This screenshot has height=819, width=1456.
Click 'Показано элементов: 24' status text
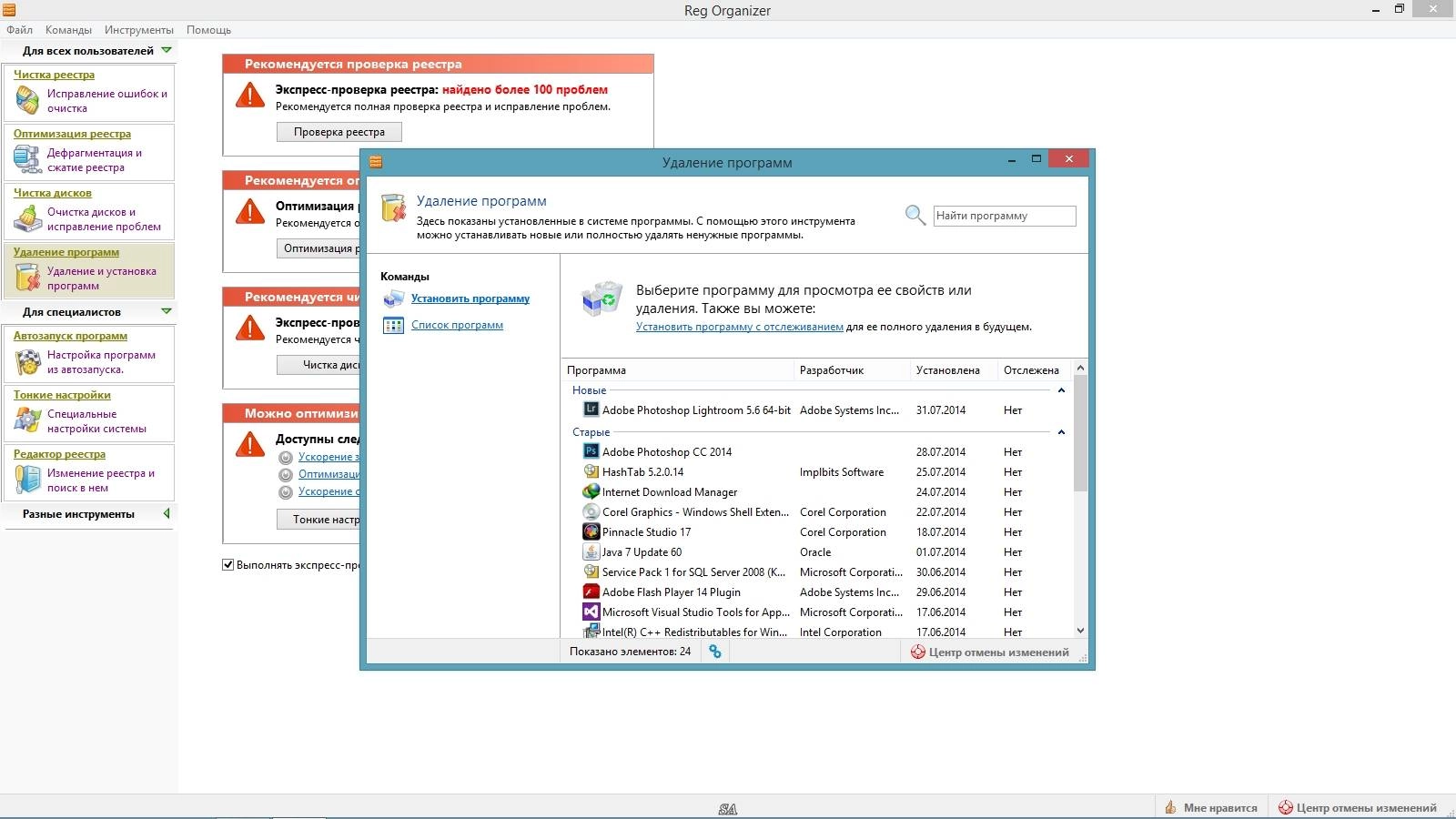point(630,652)
